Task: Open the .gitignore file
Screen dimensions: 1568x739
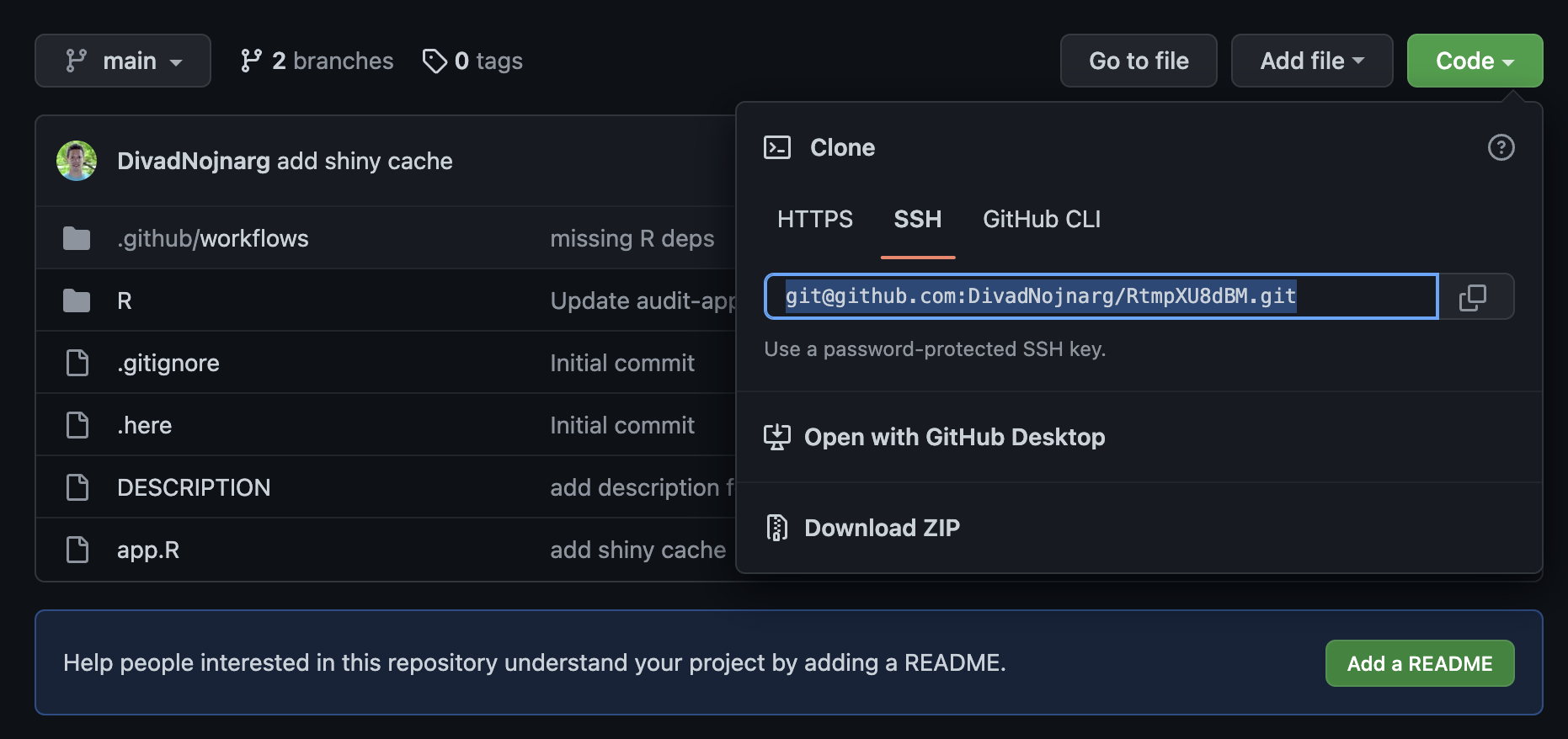Action: click(x=168, y=363)
